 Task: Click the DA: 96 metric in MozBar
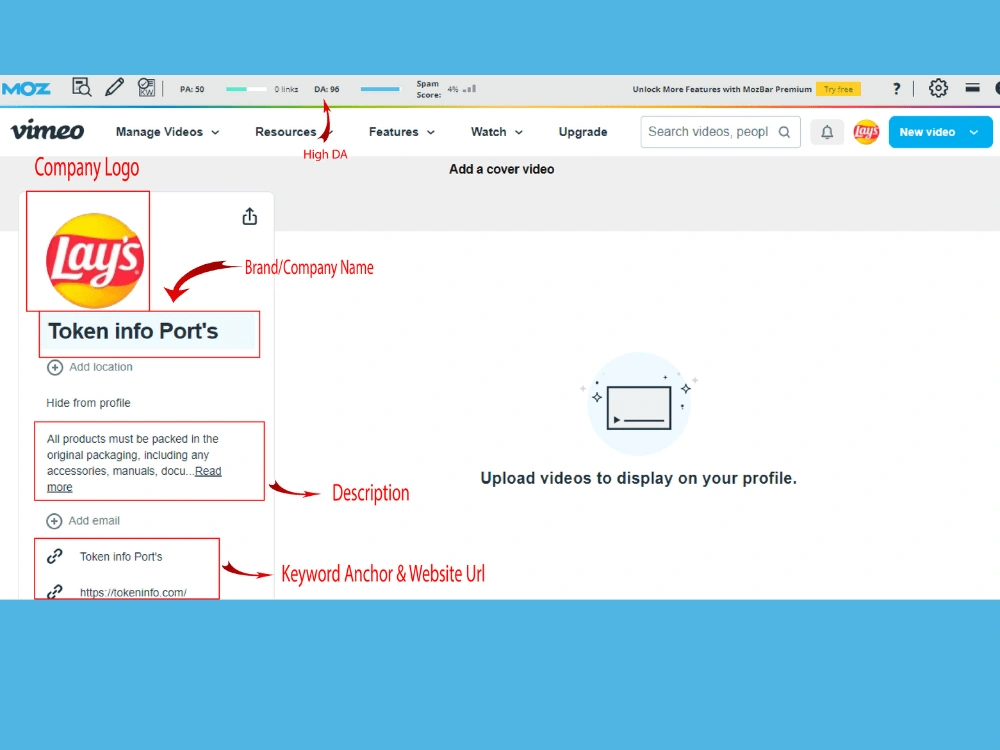click(327, 89)
